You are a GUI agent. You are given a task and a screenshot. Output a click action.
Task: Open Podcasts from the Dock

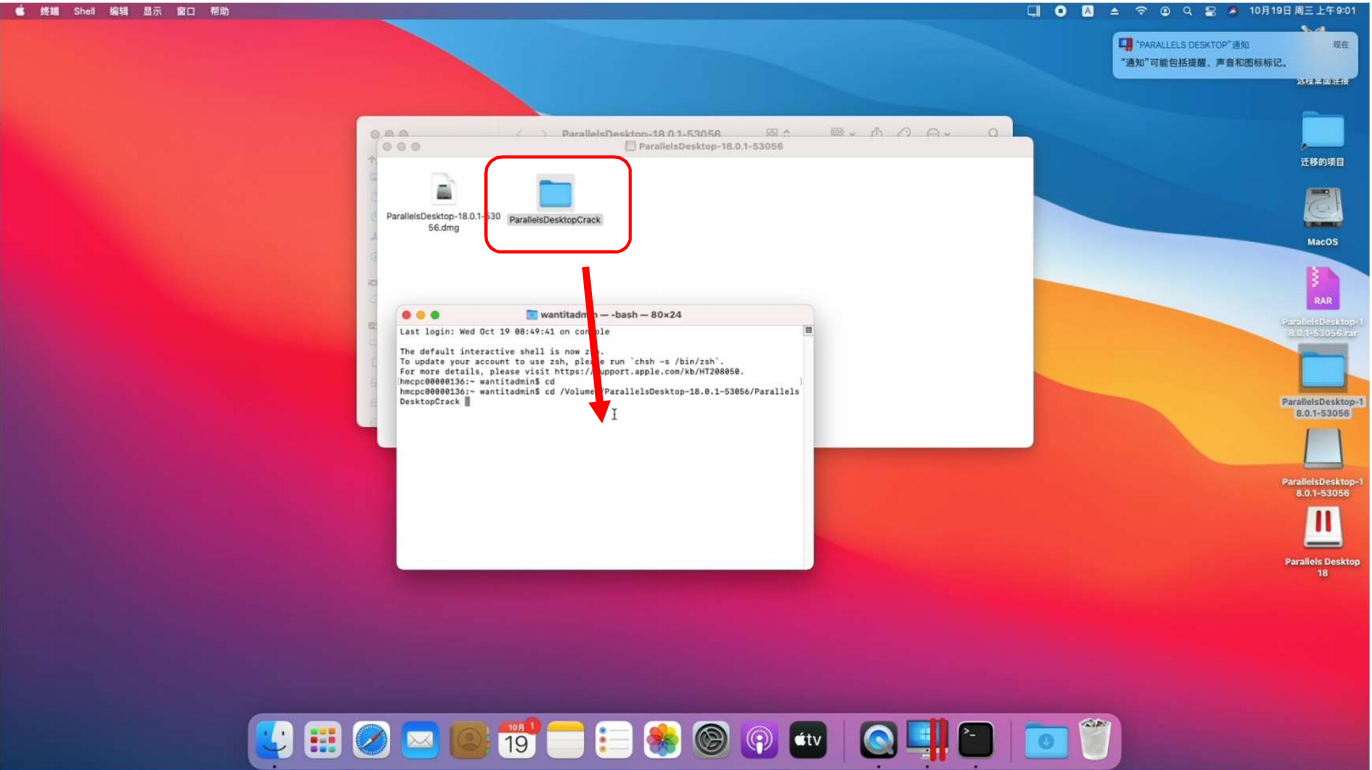[759, 740]
